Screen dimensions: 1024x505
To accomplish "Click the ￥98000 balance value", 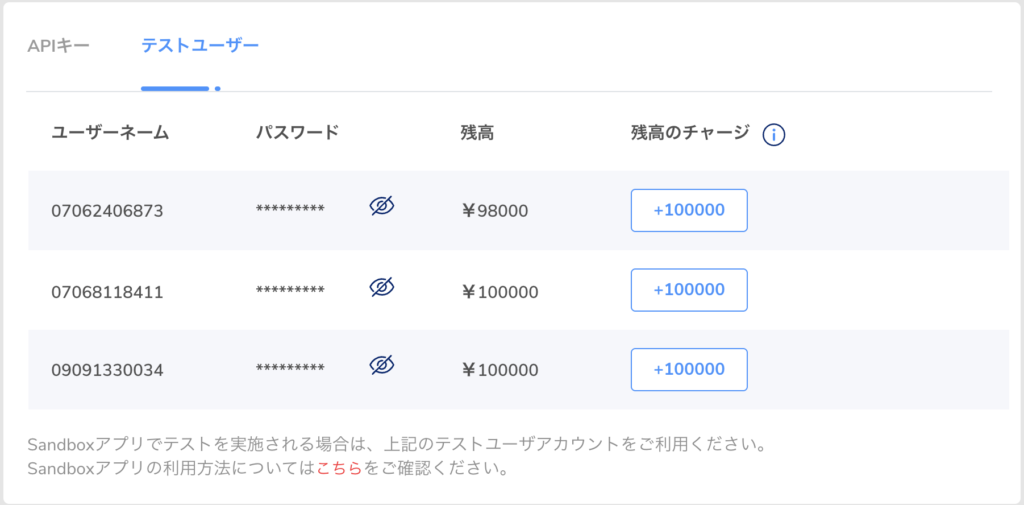I will 495,211.
